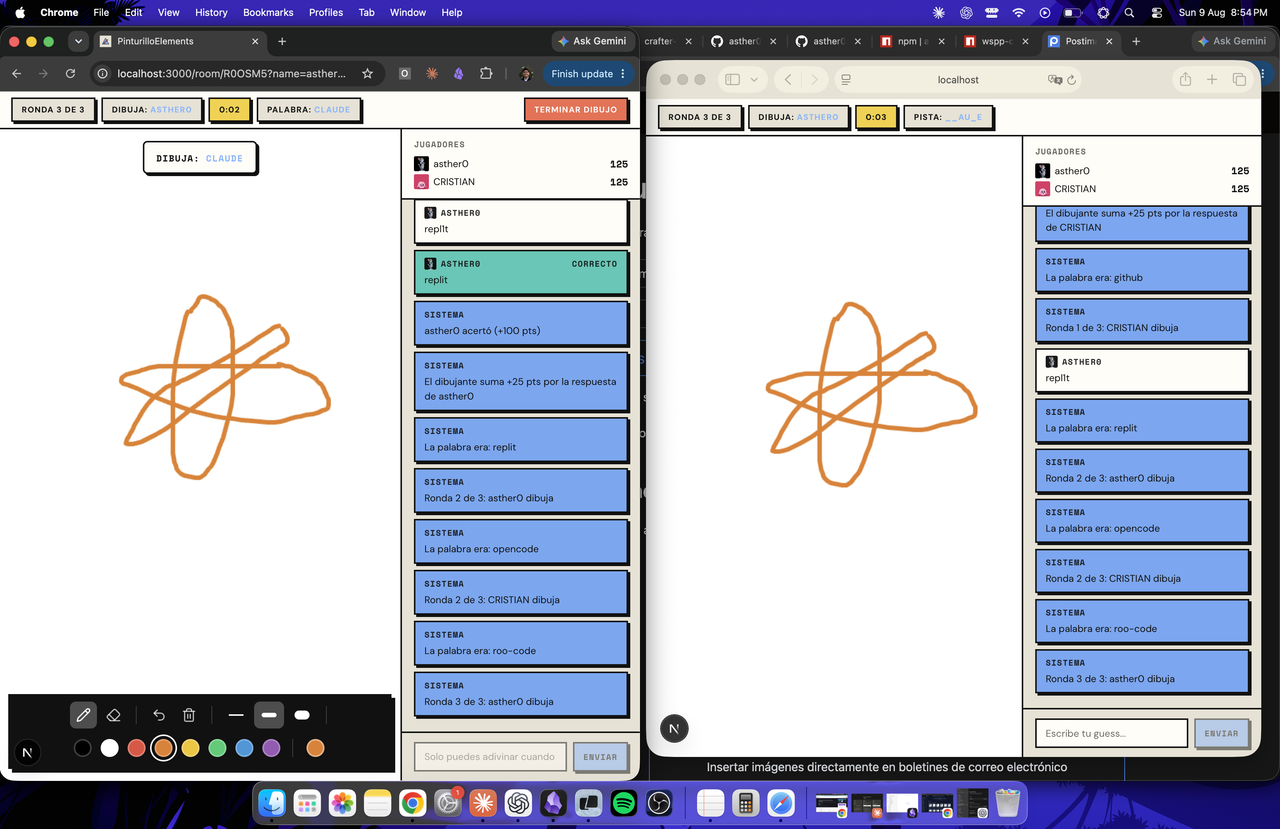
Task: Open Spotlight search in the menu bar
Action: click(x=1129, y=12)
